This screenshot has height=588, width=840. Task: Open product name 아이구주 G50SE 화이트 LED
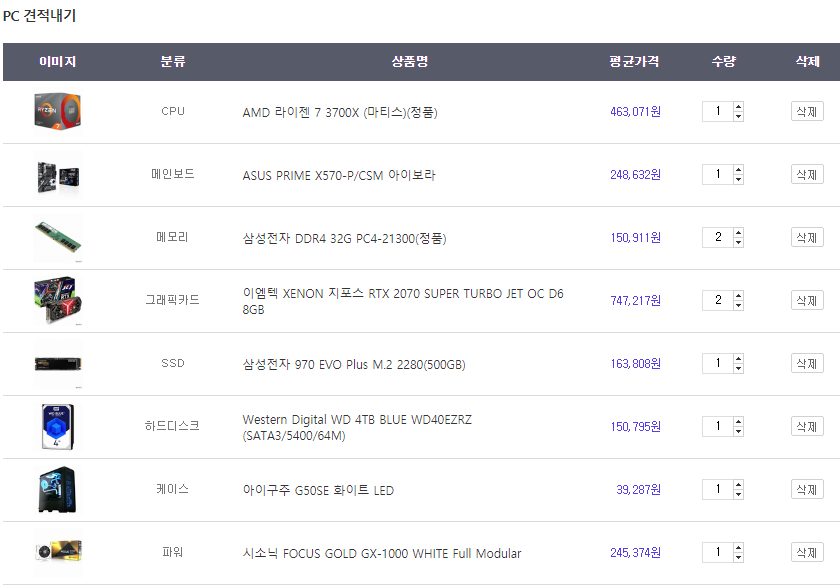(x=318, y=490)
